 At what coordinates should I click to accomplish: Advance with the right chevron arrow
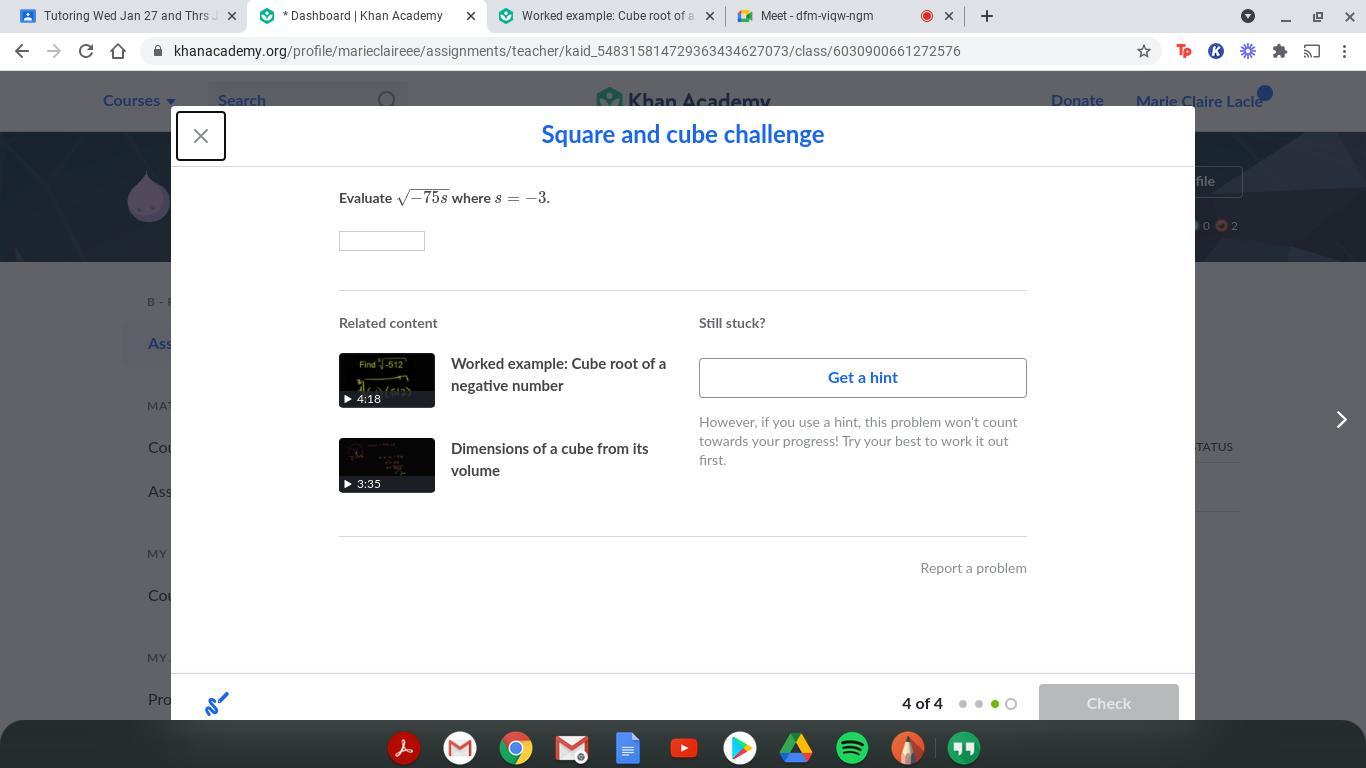tap(1341, 419)
